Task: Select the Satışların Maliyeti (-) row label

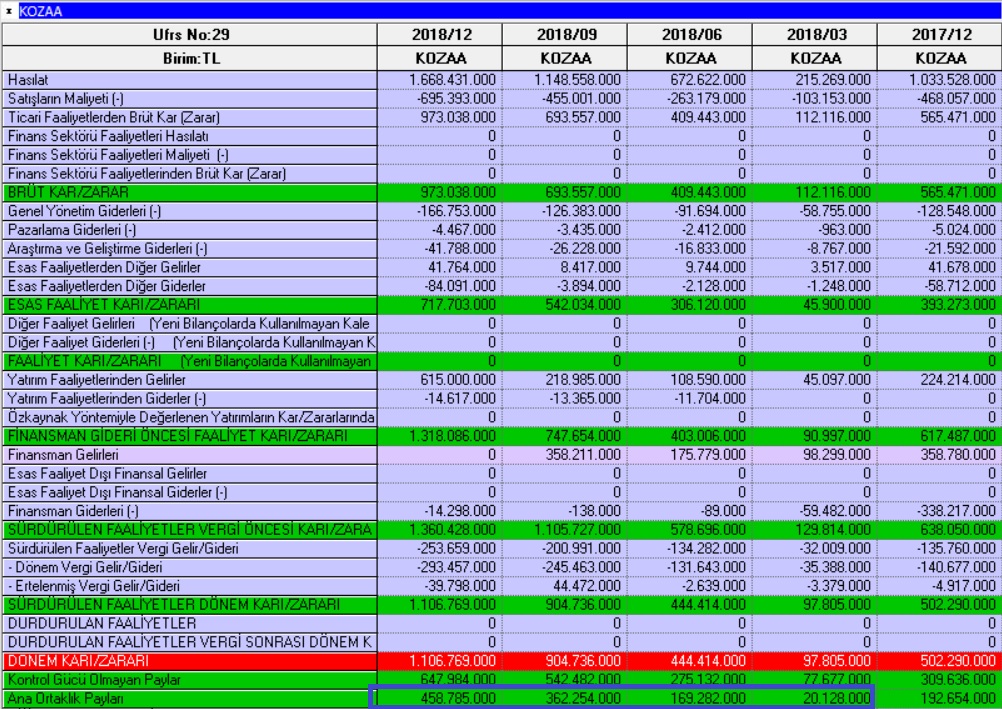Action: 190,98
